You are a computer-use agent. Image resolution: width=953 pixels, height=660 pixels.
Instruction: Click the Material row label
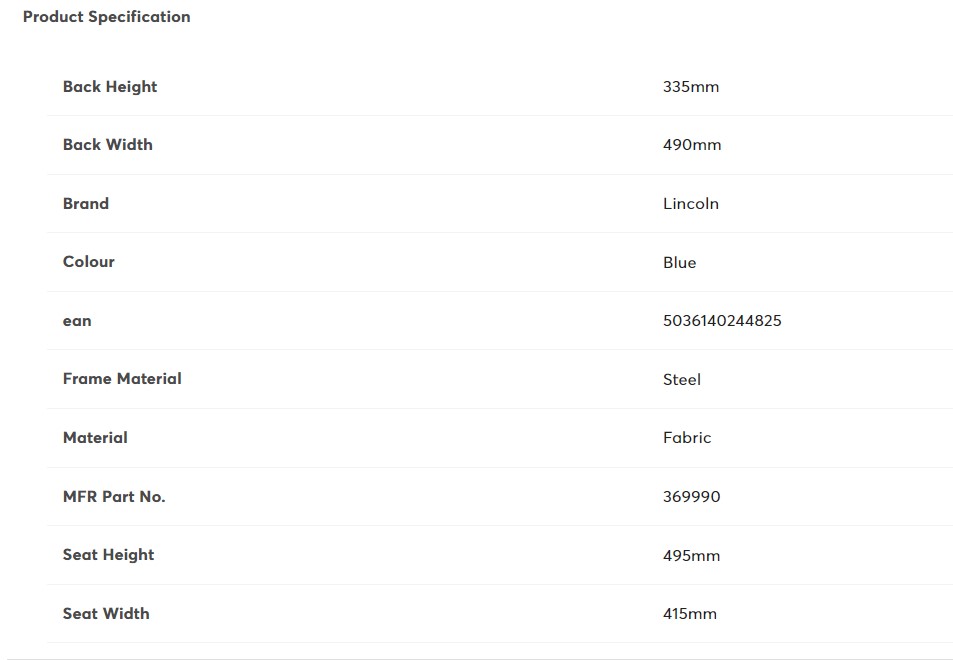[95, 438]
